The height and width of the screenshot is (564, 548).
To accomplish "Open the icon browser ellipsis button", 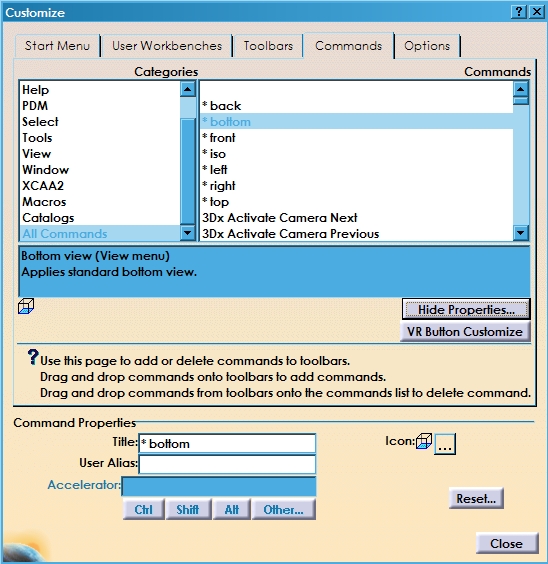I will [445, 444].
